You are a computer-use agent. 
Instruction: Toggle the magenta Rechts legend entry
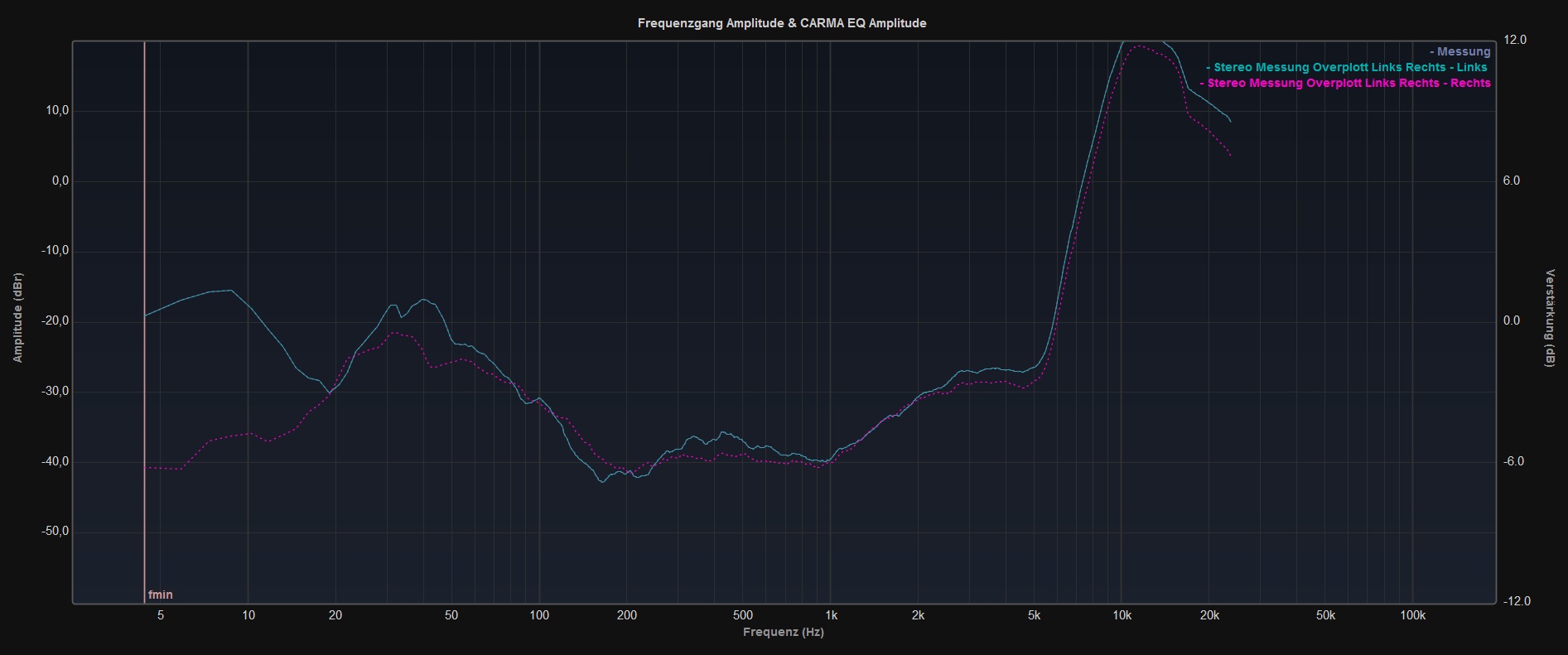1347,83
